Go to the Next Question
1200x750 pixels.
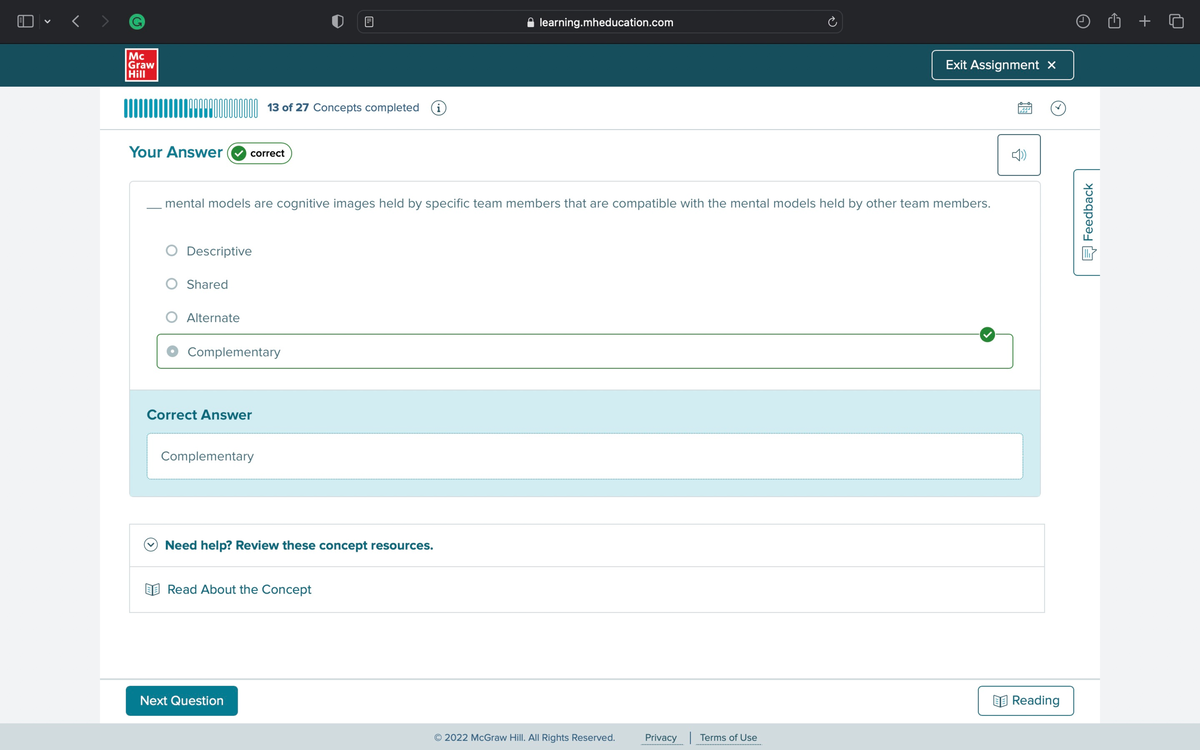[182, 701]
